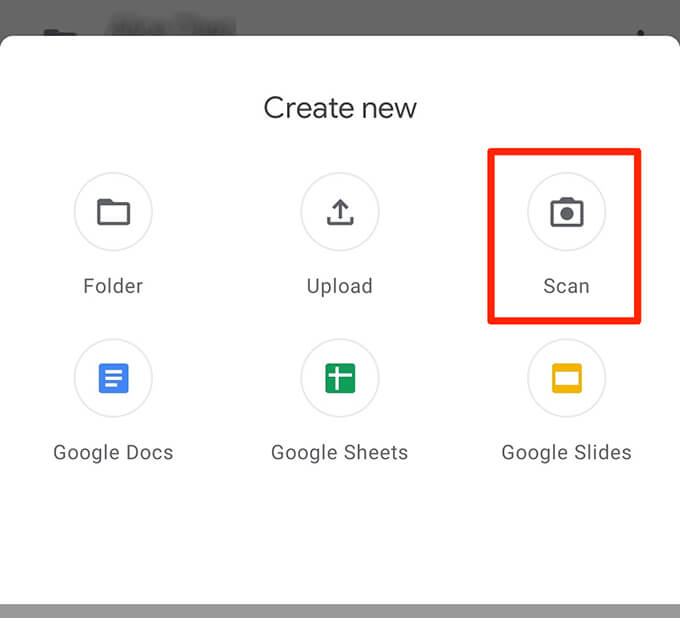680x618 pixels.
Task: Click the "Create new" heading
Action: pos(340,108)
